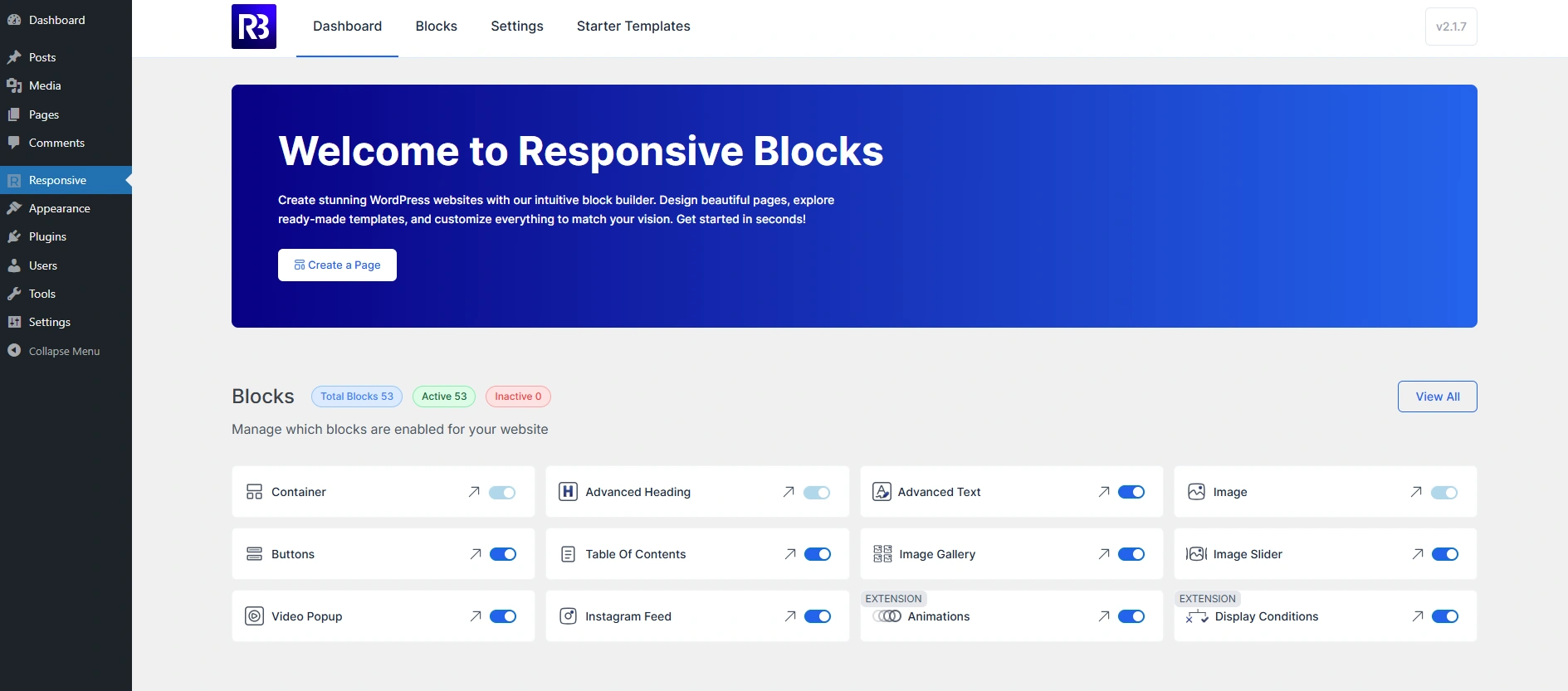Image resolution: width=1568 pixels, height=691 pixels.
Task: Open Pages in the WordPress sidebar
Action: click(66, 114)
